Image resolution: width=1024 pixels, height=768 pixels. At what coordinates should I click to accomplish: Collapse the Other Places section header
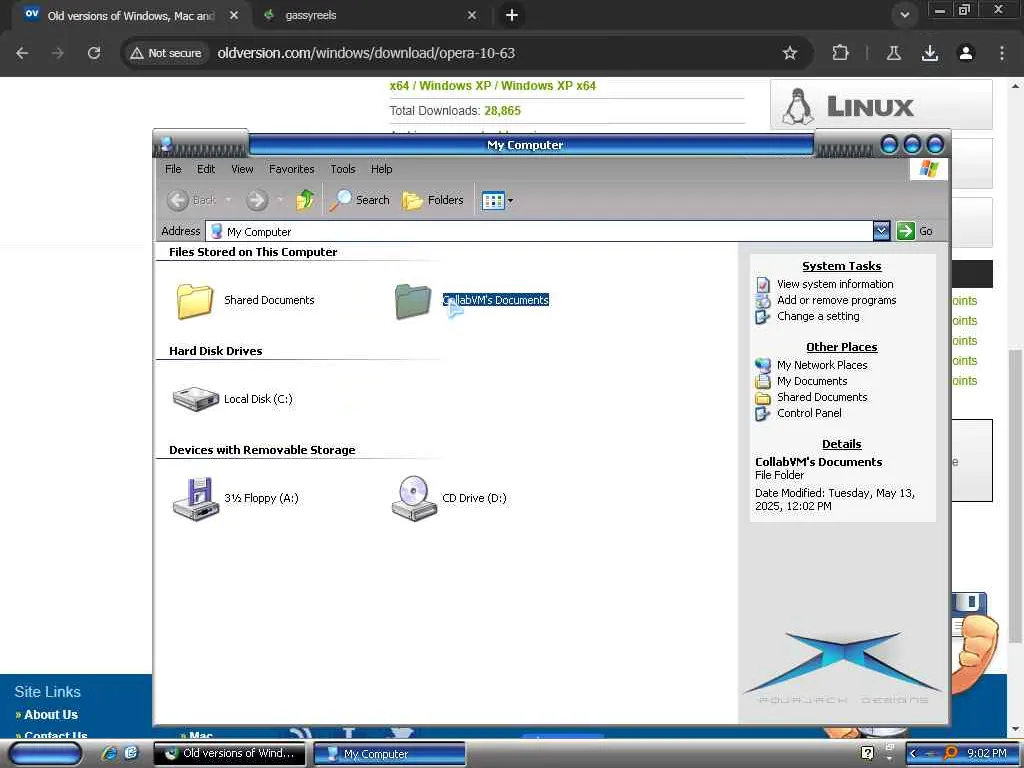(x=842, y=347)
